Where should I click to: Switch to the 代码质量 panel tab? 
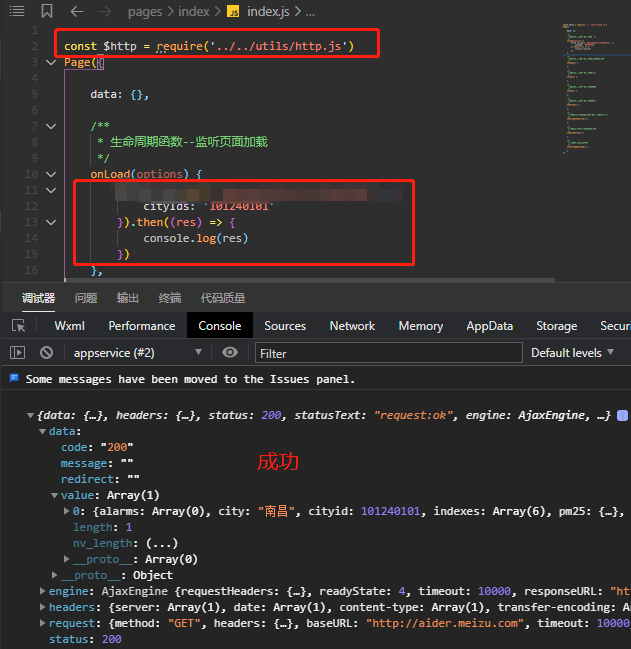pyautogui.click(x=223, y=298)
